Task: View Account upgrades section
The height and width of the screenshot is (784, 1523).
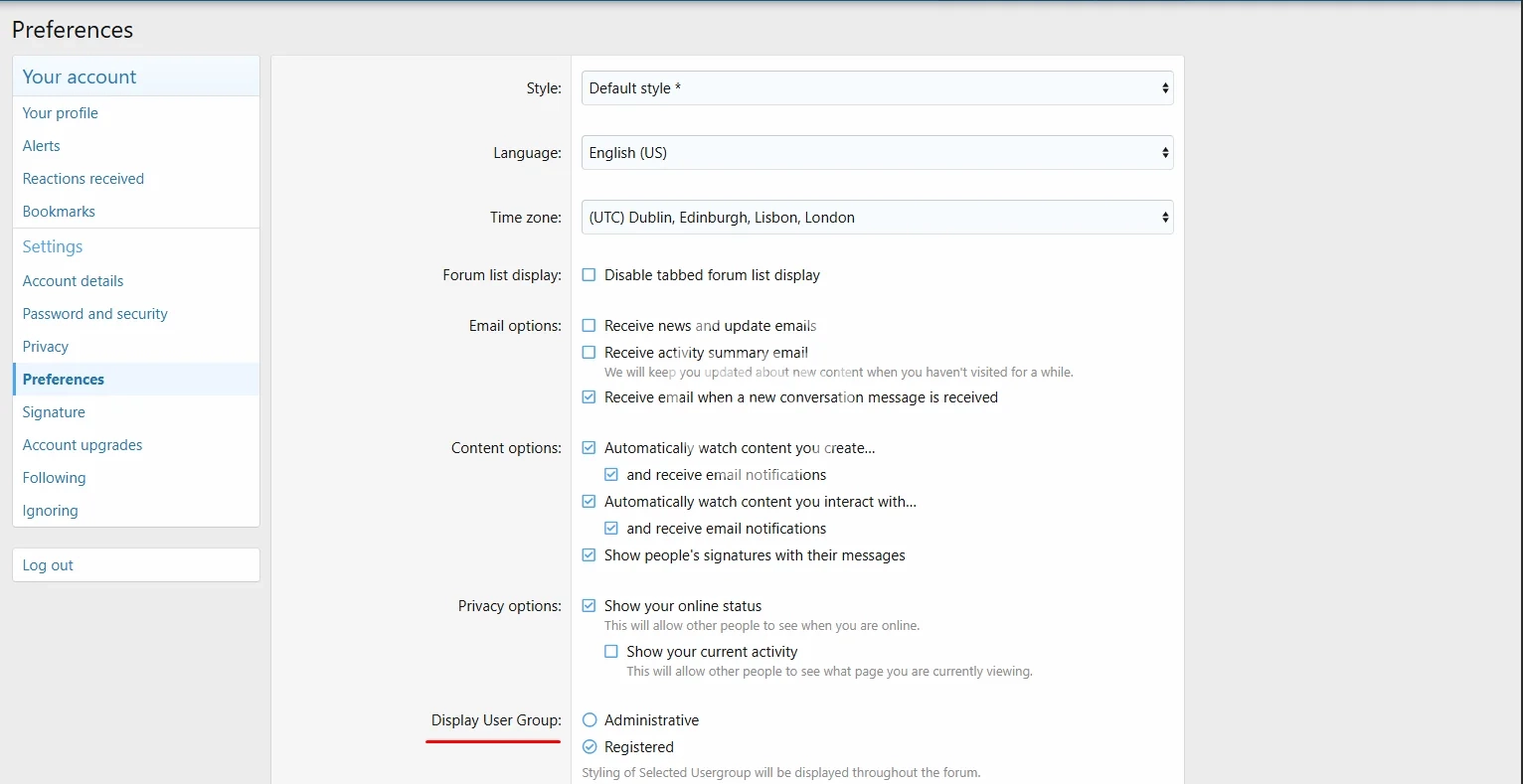Action: tap(83, 445)
